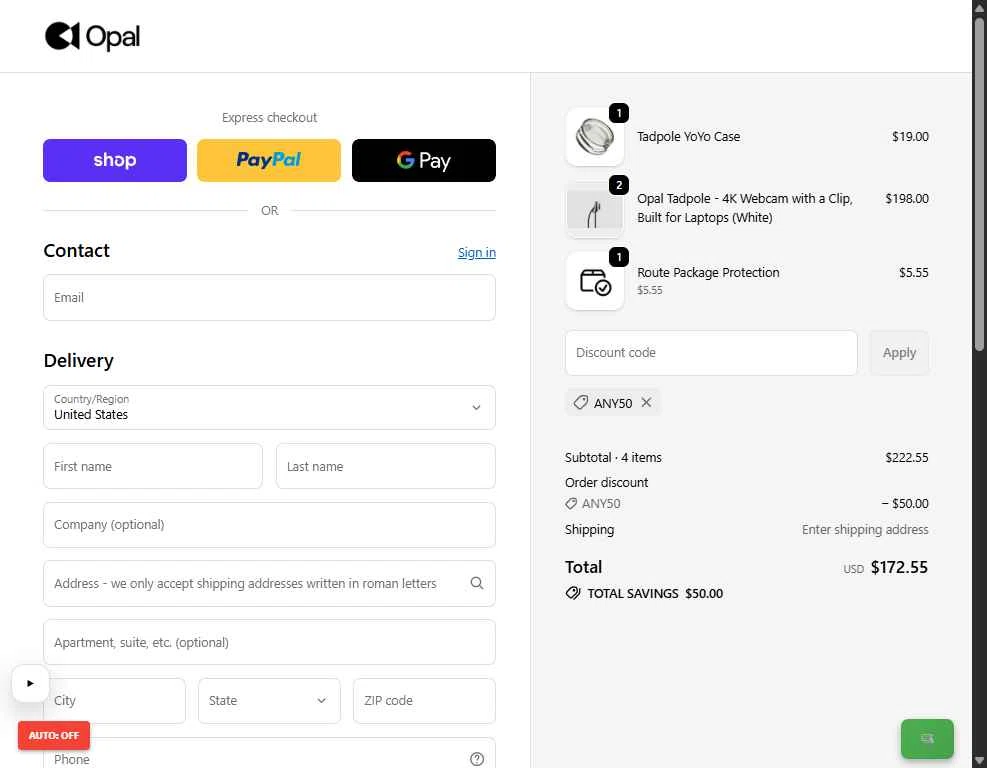Viewport: 987px width, 768px height.
Task: Open the green chat widget icon
Action: (927, 738)
